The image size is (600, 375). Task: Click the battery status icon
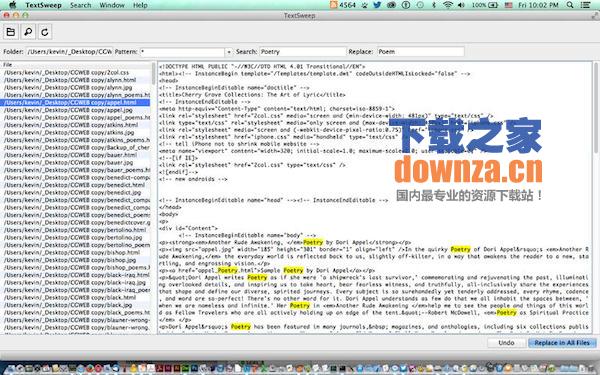[493, 5]
